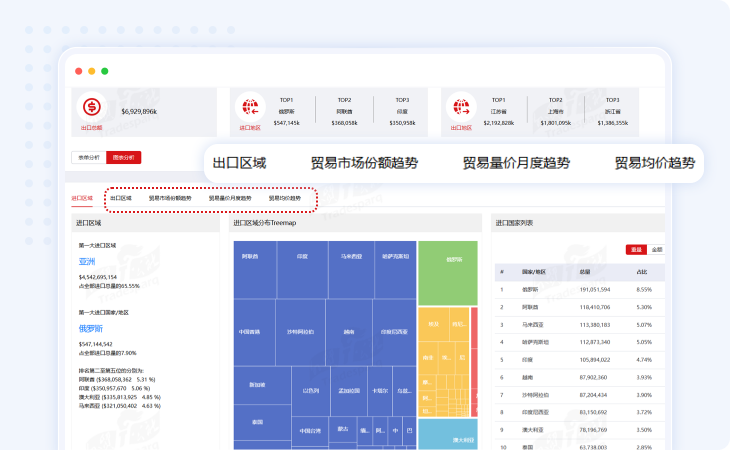Open 贸易市场份额趋势 tab in small tab row
This screenshot has width=730, height=450.
click(170, 198)
